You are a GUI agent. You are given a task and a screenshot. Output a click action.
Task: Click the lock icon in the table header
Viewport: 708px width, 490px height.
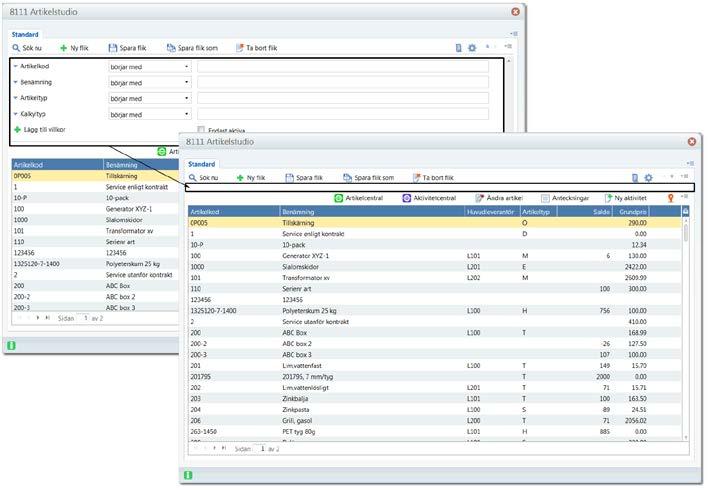click(685, 211)
